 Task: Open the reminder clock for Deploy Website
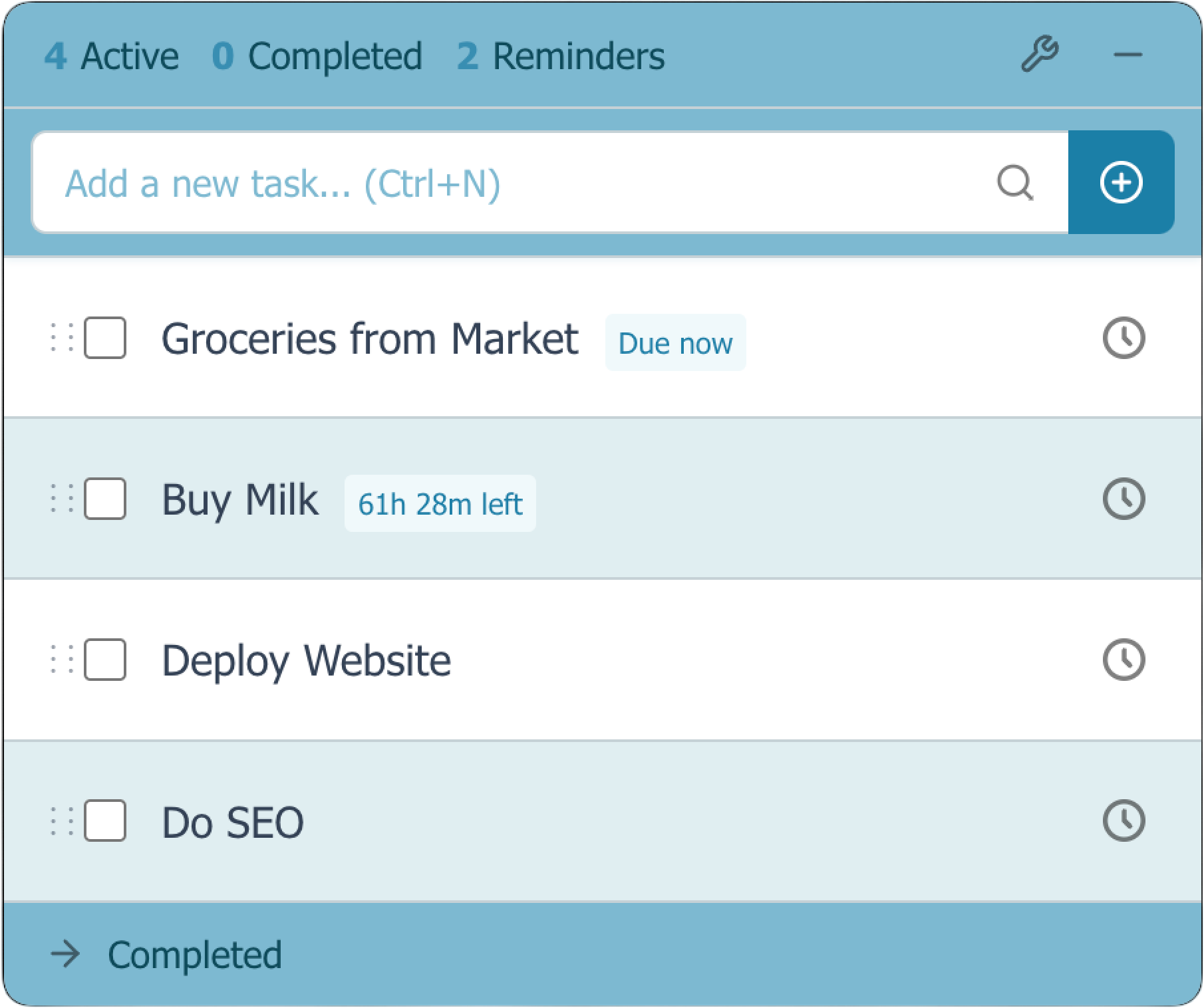pyautogui.click(x=1124, y=659)
